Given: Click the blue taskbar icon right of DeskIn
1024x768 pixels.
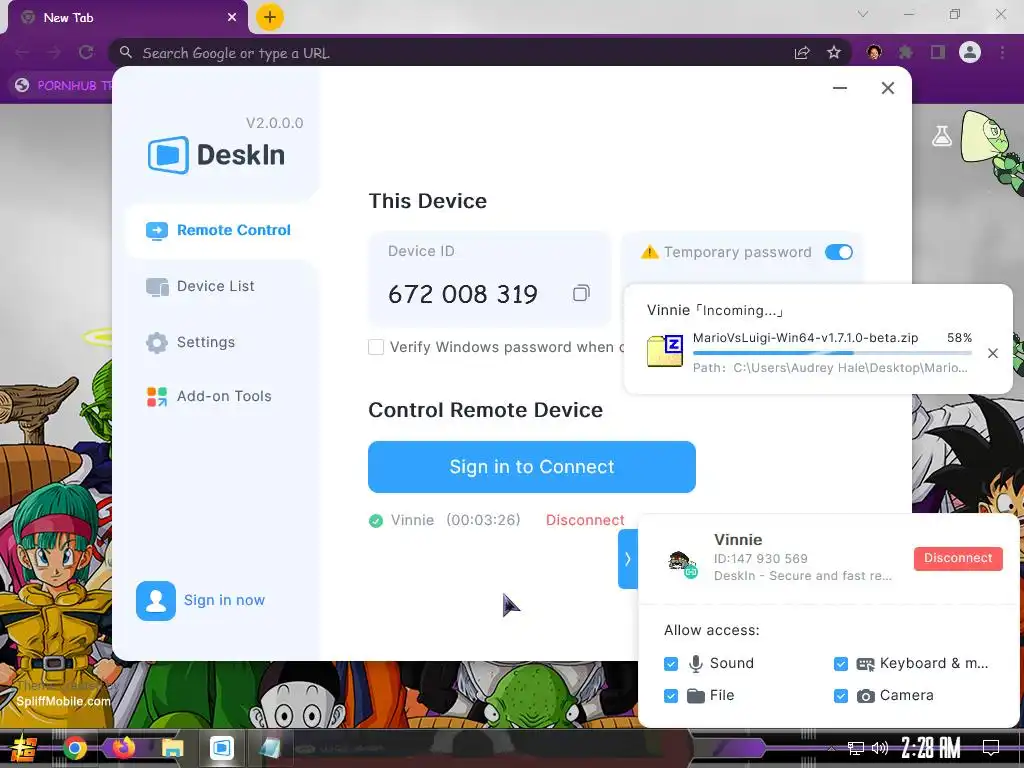Looking at the screenshot, I should click(x=270, y=748).
